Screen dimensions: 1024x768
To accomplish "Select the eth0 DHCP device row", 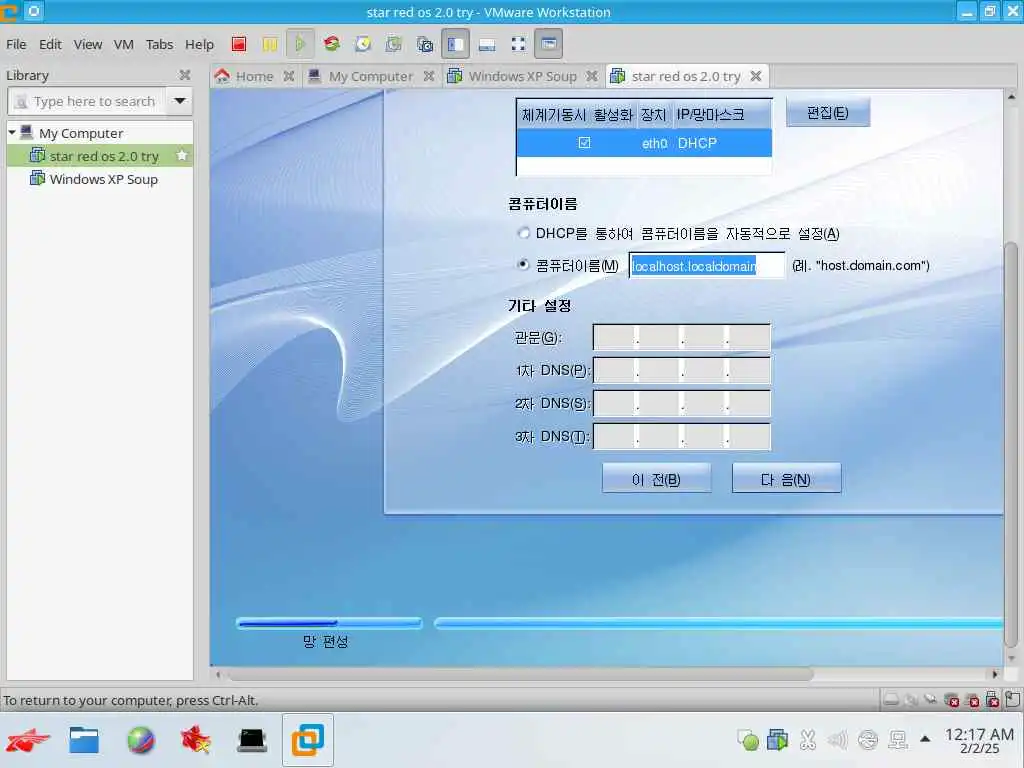I will click(x=644, y=142).
